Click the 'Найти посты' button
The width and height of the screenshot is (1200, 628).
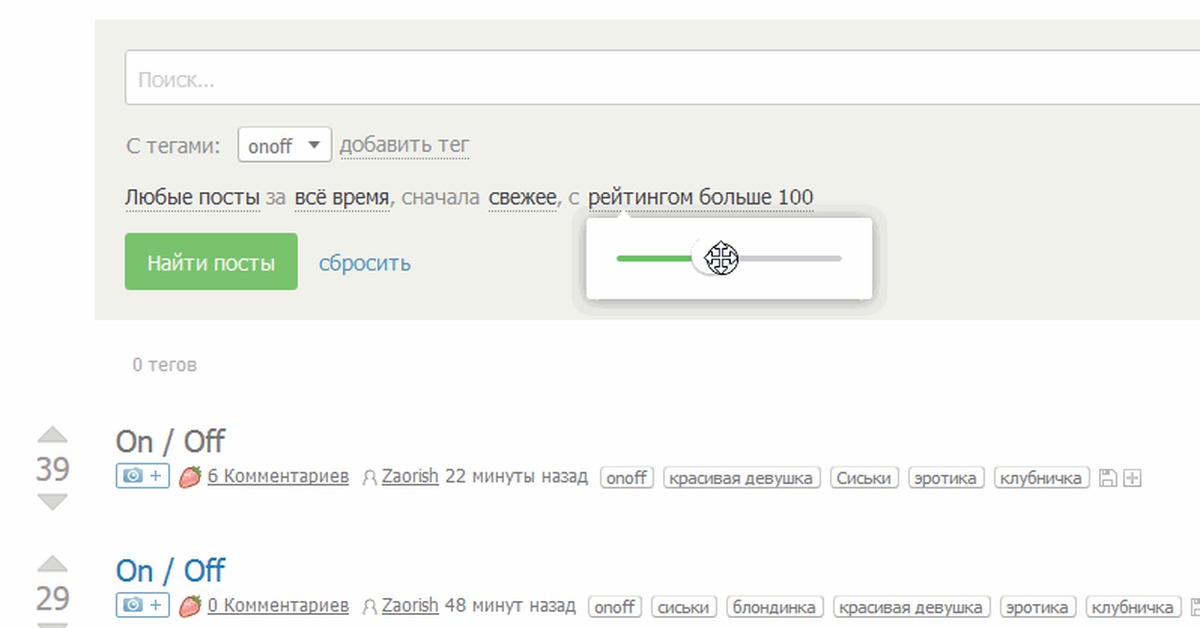pos(211,262)
